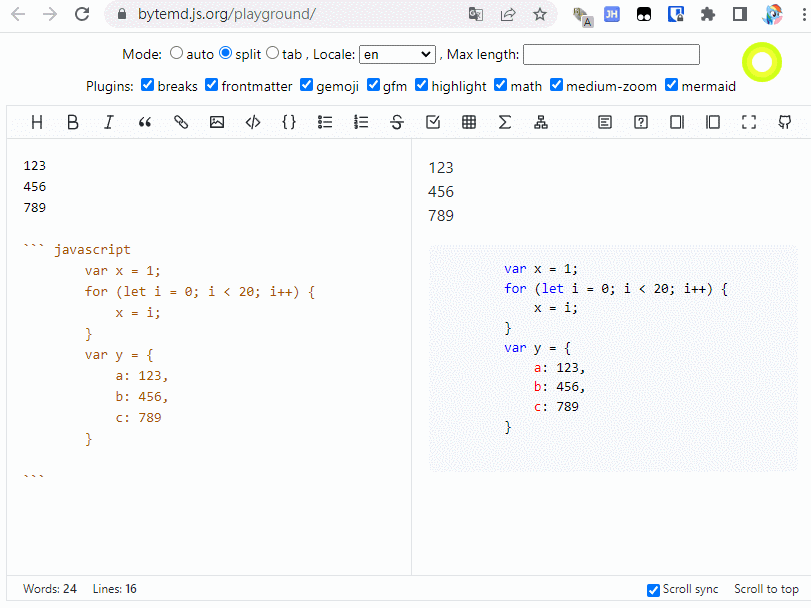Bookmark this page with the star
Viewport: 811px width, 608px height.
click(540, 14)
